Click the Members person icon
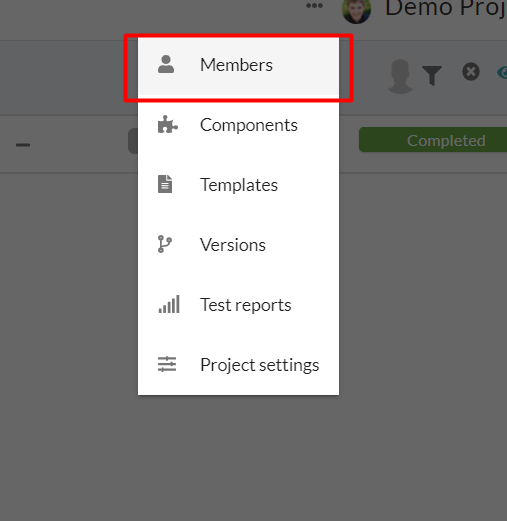The height and width of the screenshot is (521, 507). coord(166,64)
